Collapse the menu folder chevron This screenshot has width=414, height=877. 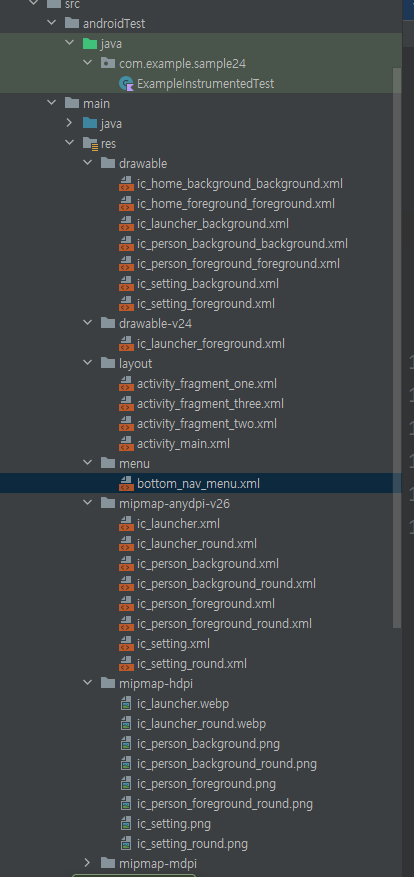pos(87,463)
